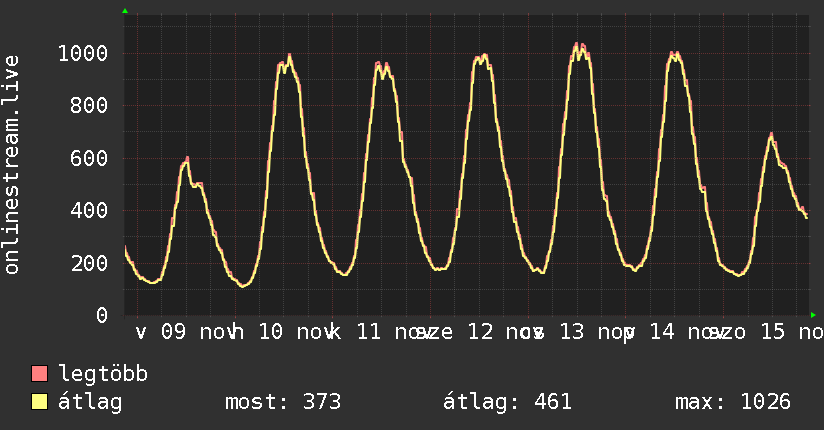The width and height of the screenshot is (824, 430).
Task: Select the legtöbb legend label
Action: coord(104,375)
